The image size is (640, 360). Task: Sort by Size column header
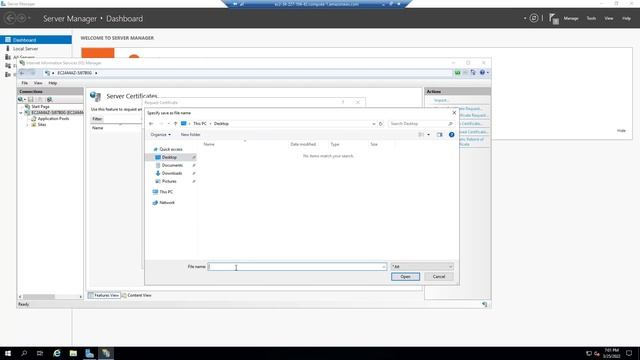[x=374, y=144]
